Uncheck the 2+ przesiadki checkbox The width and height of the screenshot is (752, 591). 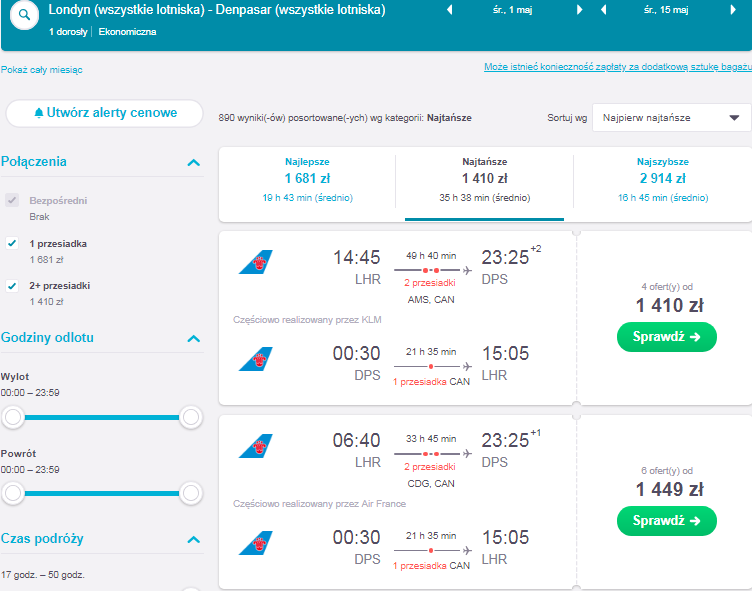pos(12,286)
